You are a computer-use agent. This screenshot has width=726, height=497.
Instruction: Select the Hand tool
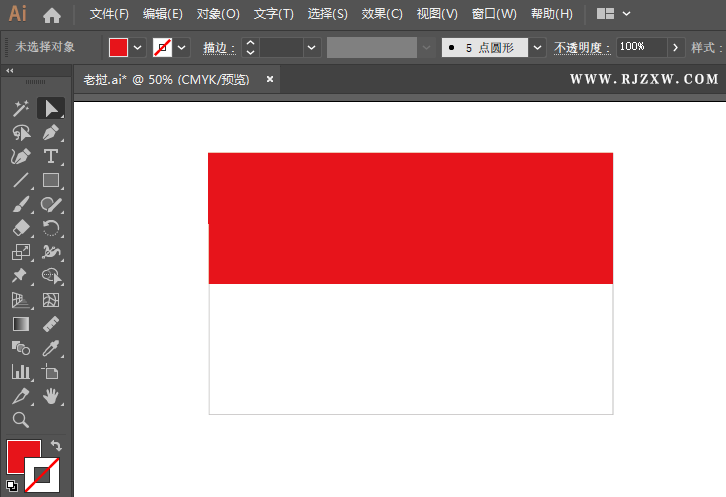coord(51,396)
